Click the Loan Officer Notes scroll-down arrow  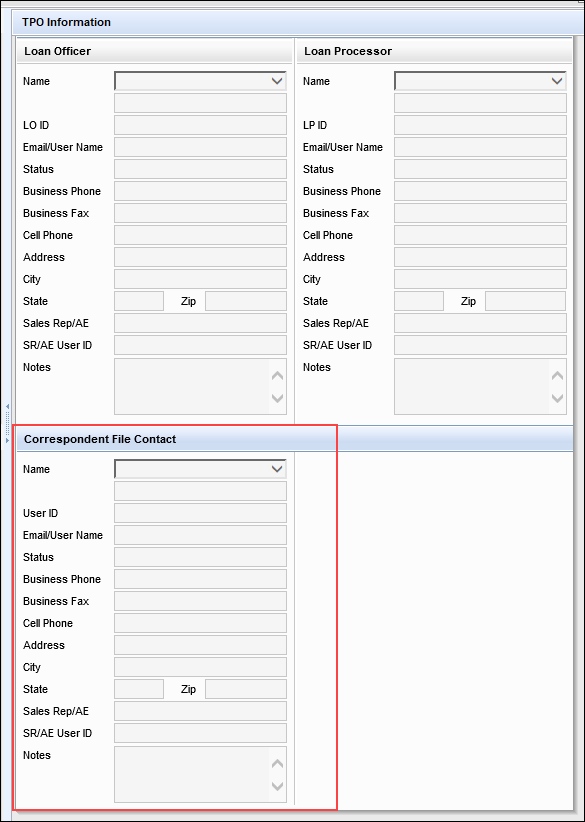(x=278, y=398)
